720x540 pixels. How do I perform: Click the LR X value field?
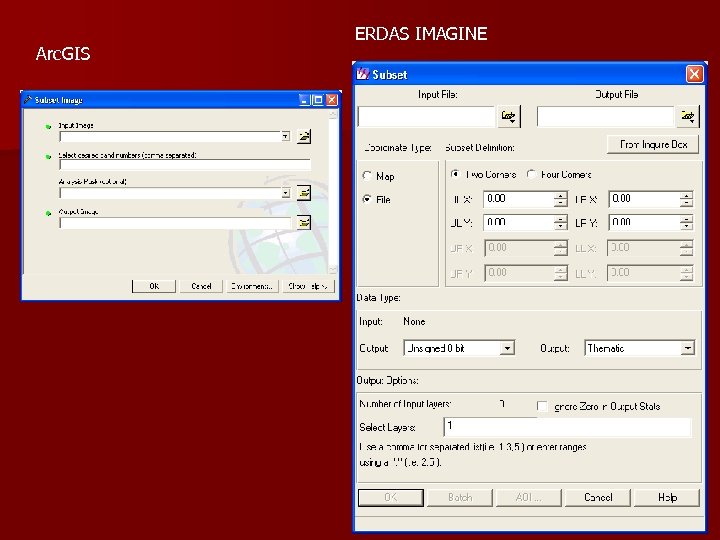(x=644, y=199)
